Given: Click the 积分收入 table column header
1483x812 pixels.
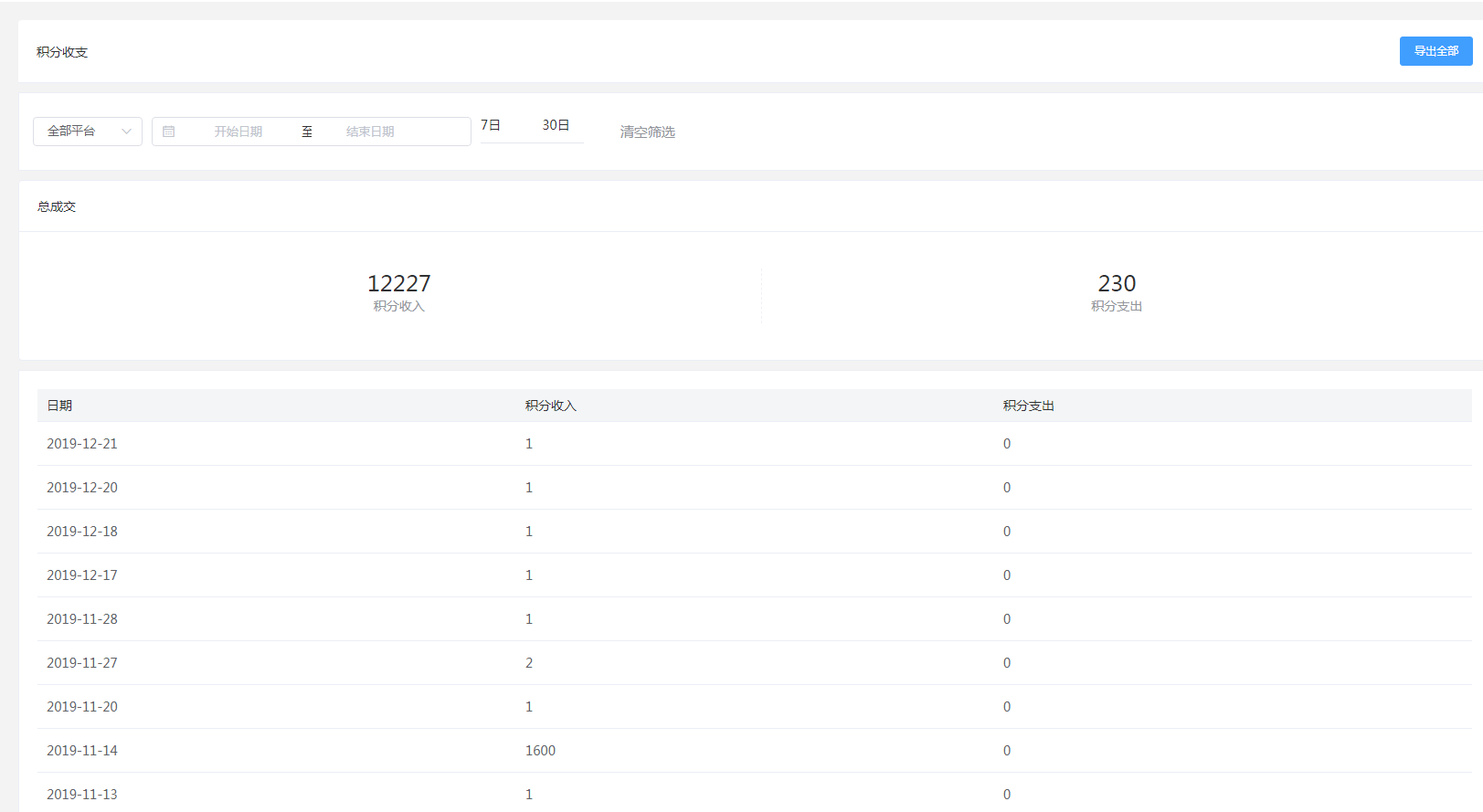Looking at the screenshot, I should point(551,406).
